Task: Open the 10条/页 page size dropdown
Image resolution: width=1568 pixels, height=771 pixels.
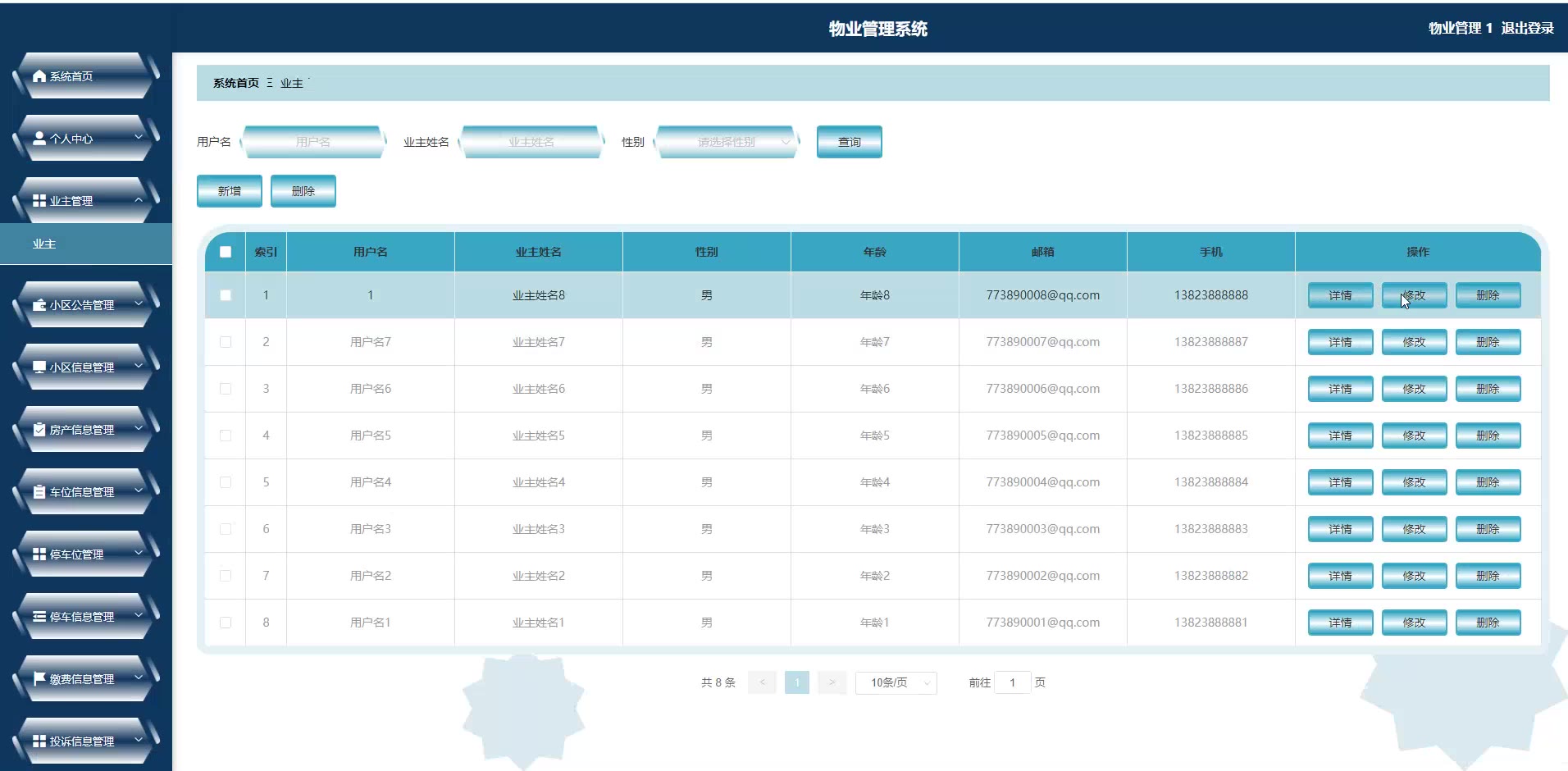Action: (896, 682)
